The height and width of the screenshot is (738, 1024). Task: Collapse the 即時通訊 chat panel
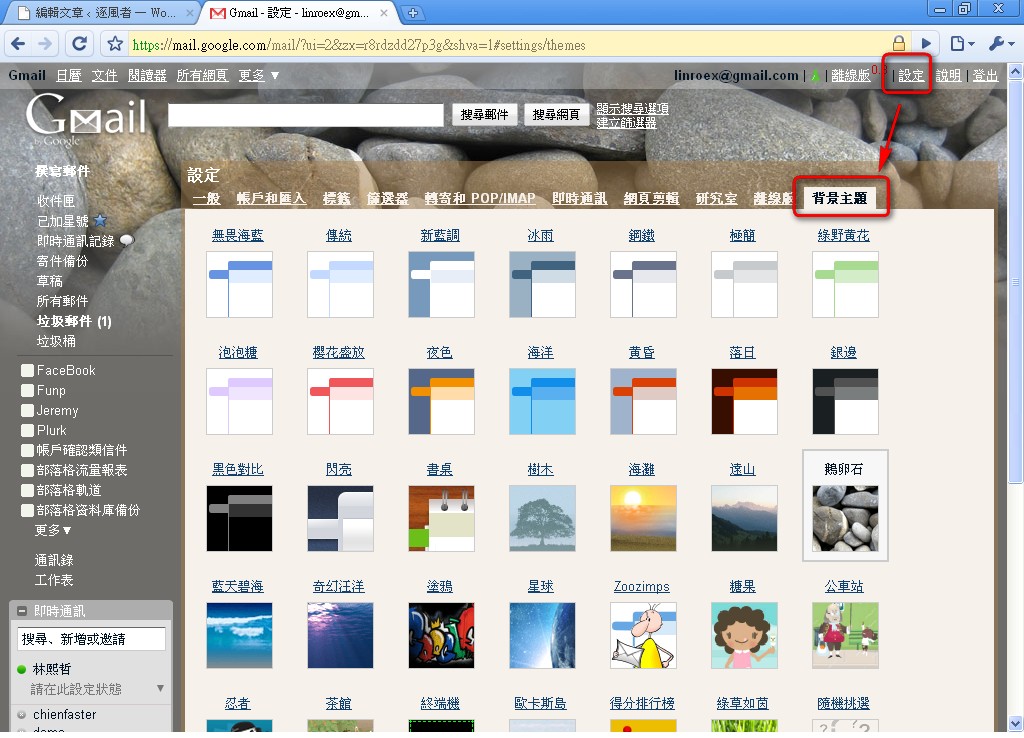click(22, 611)
